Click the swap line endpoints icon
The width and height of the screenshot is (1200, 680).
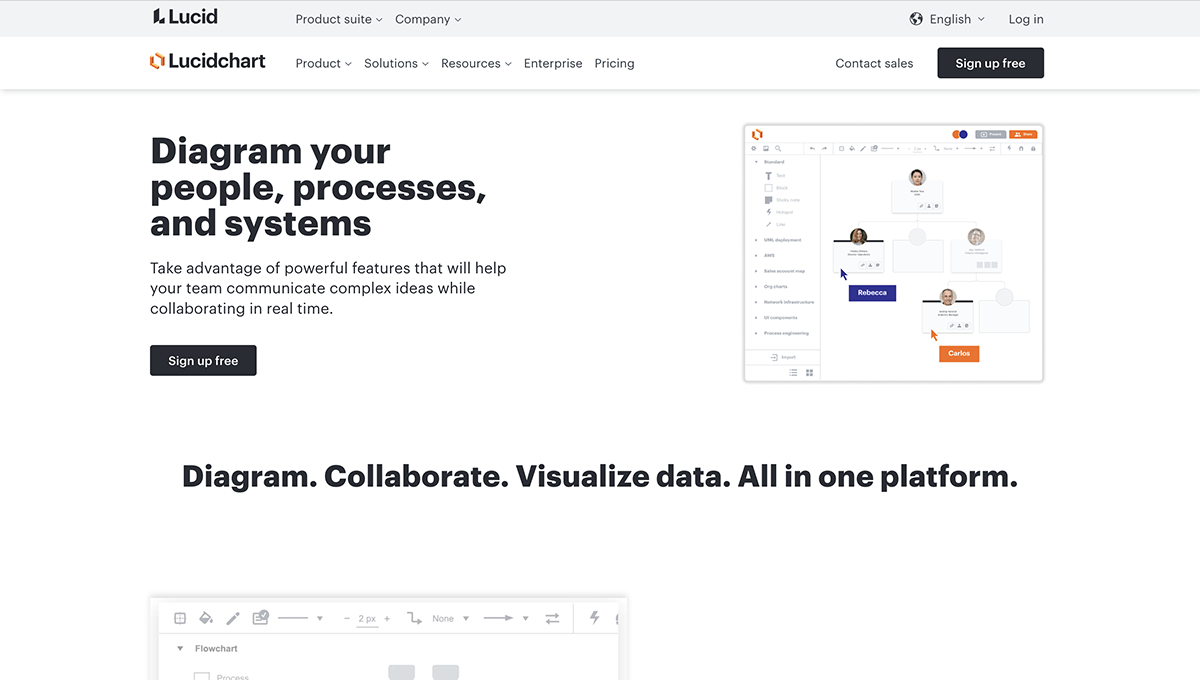(x=553, y=618)
